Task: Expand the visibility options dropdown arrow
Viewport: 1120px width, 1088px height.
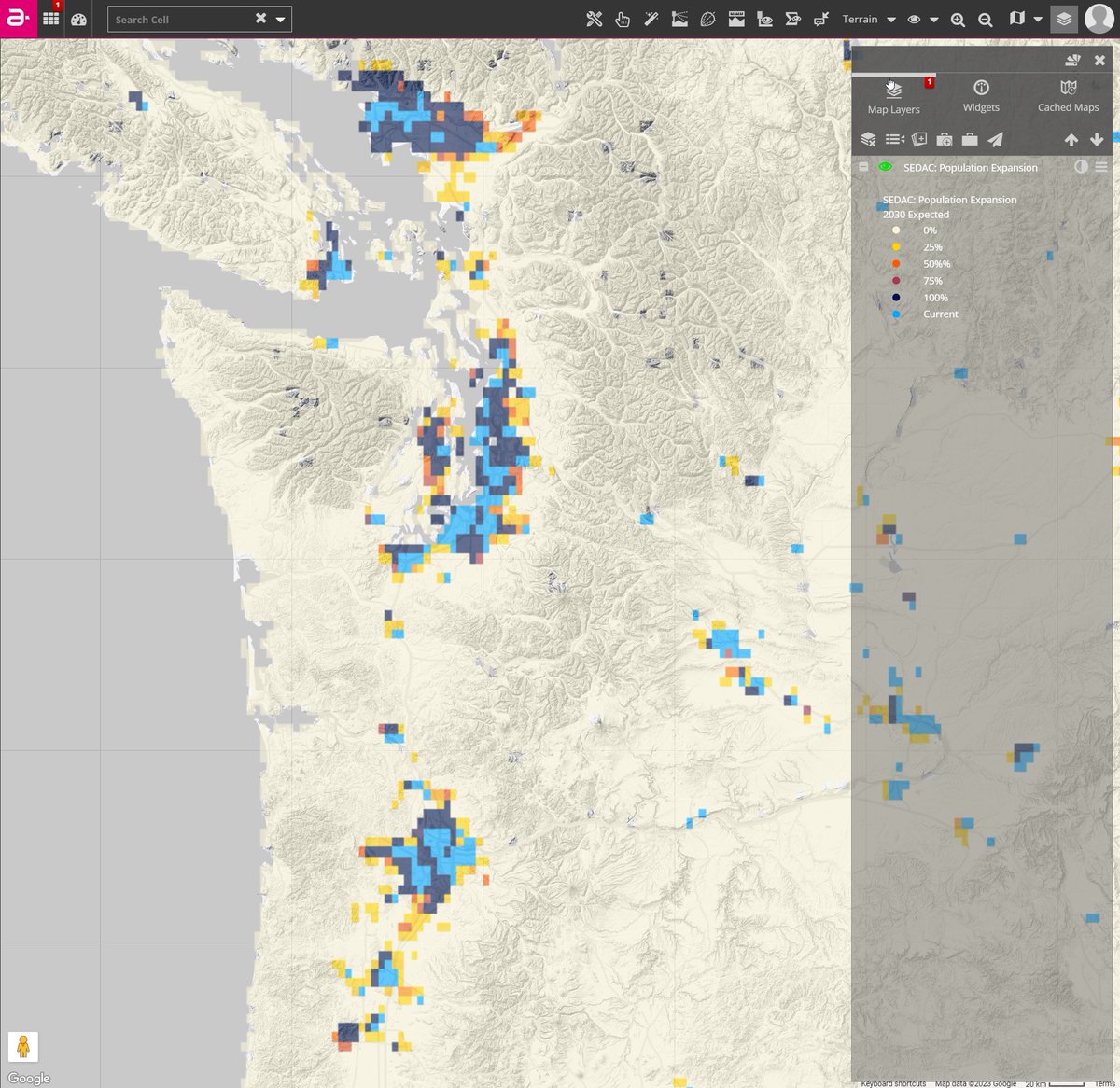Action: tap(933, 20)
